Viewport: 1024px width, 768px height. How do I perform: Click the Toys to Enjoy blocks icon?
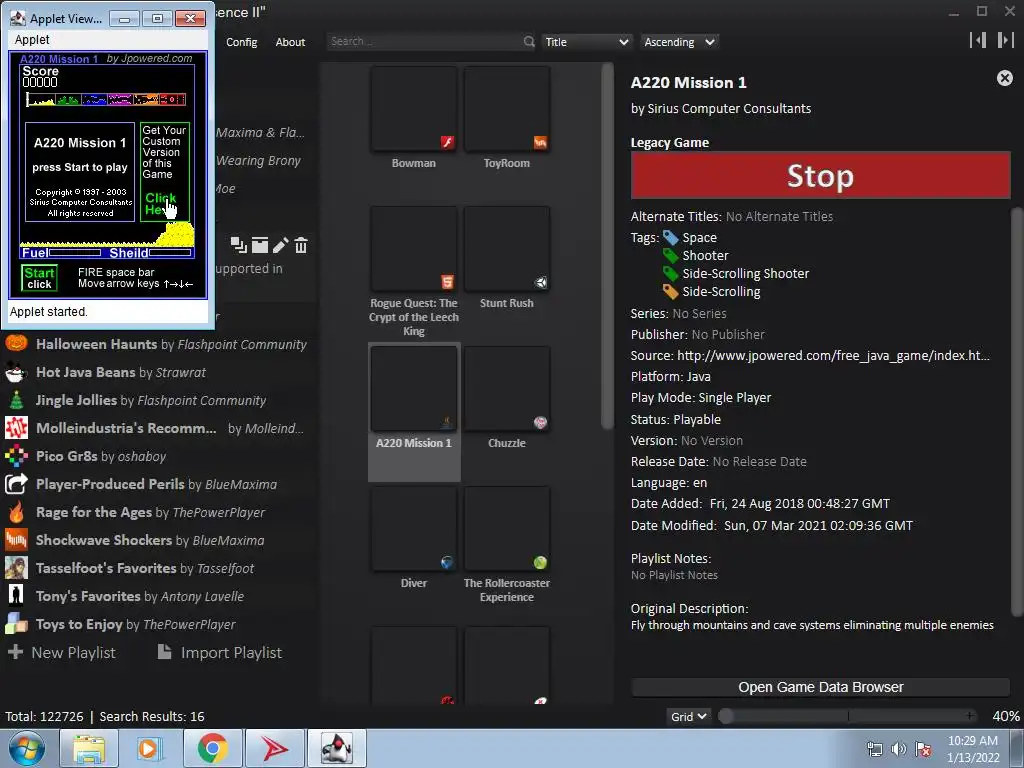point(16,624)
